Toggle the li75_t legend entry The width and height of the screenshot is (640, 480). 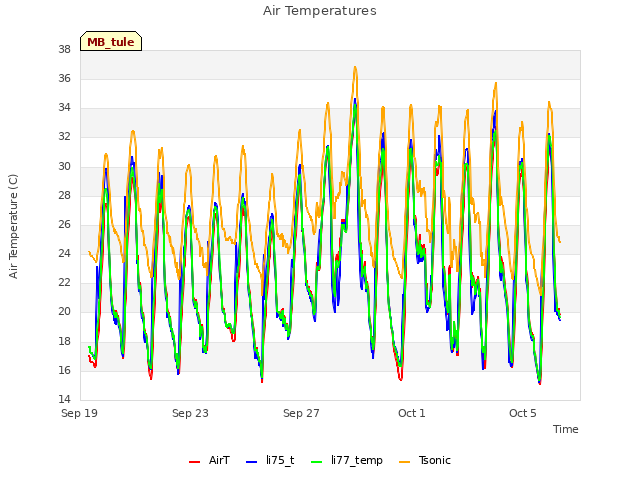(x=270, y=460)
